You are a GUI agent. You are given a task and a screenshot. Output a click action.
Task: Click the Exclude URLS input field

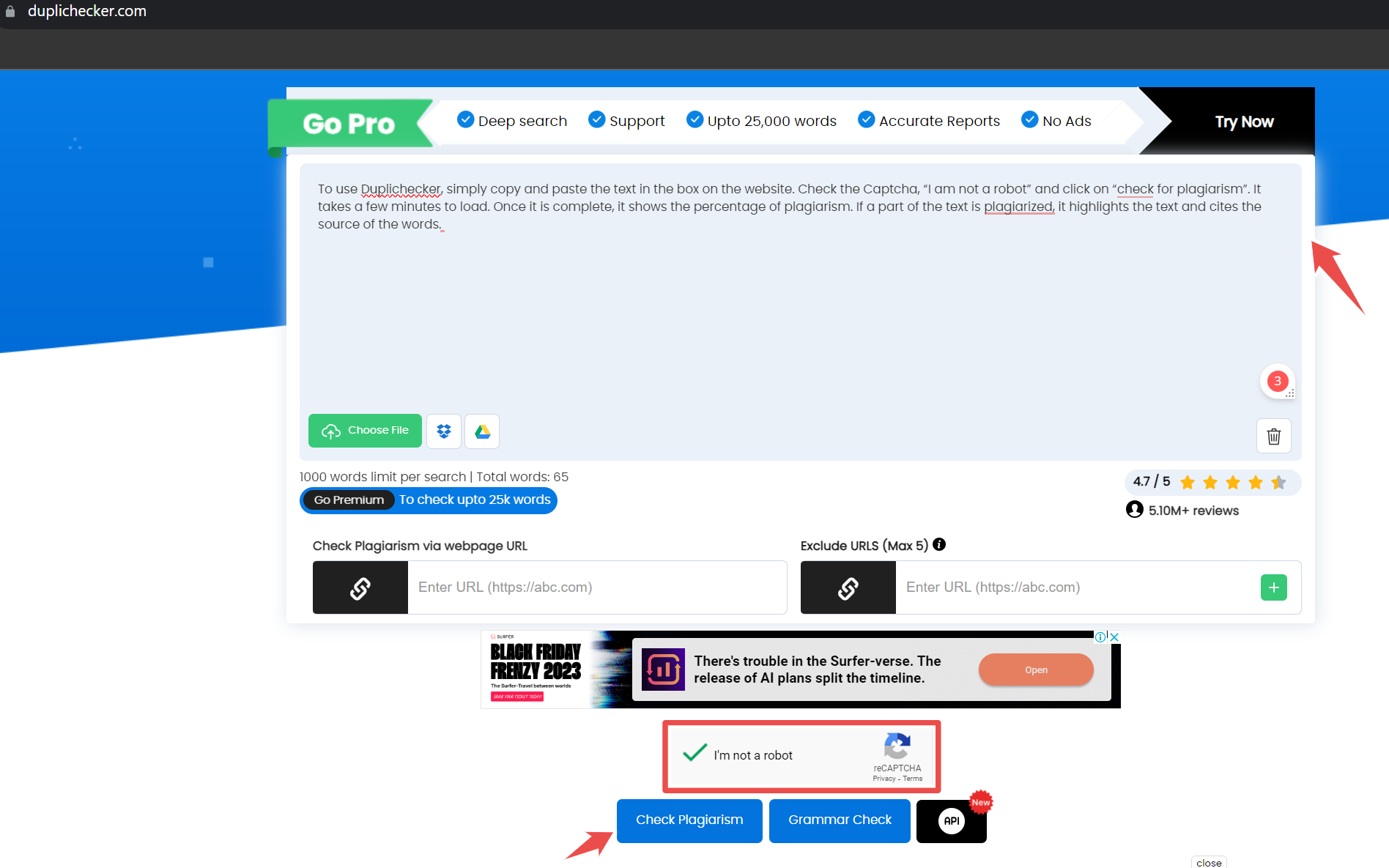[x=1077, y=587]
